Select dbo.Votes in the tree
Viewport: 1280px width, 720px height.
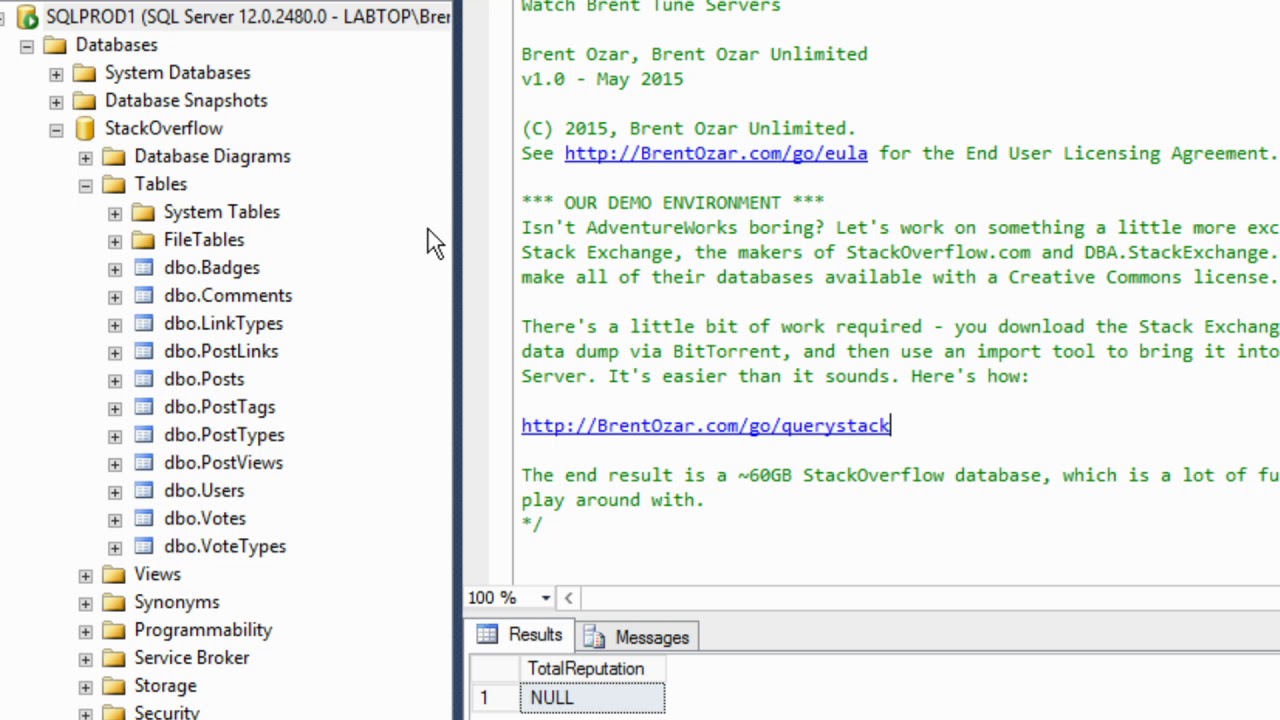coord(205,519)
